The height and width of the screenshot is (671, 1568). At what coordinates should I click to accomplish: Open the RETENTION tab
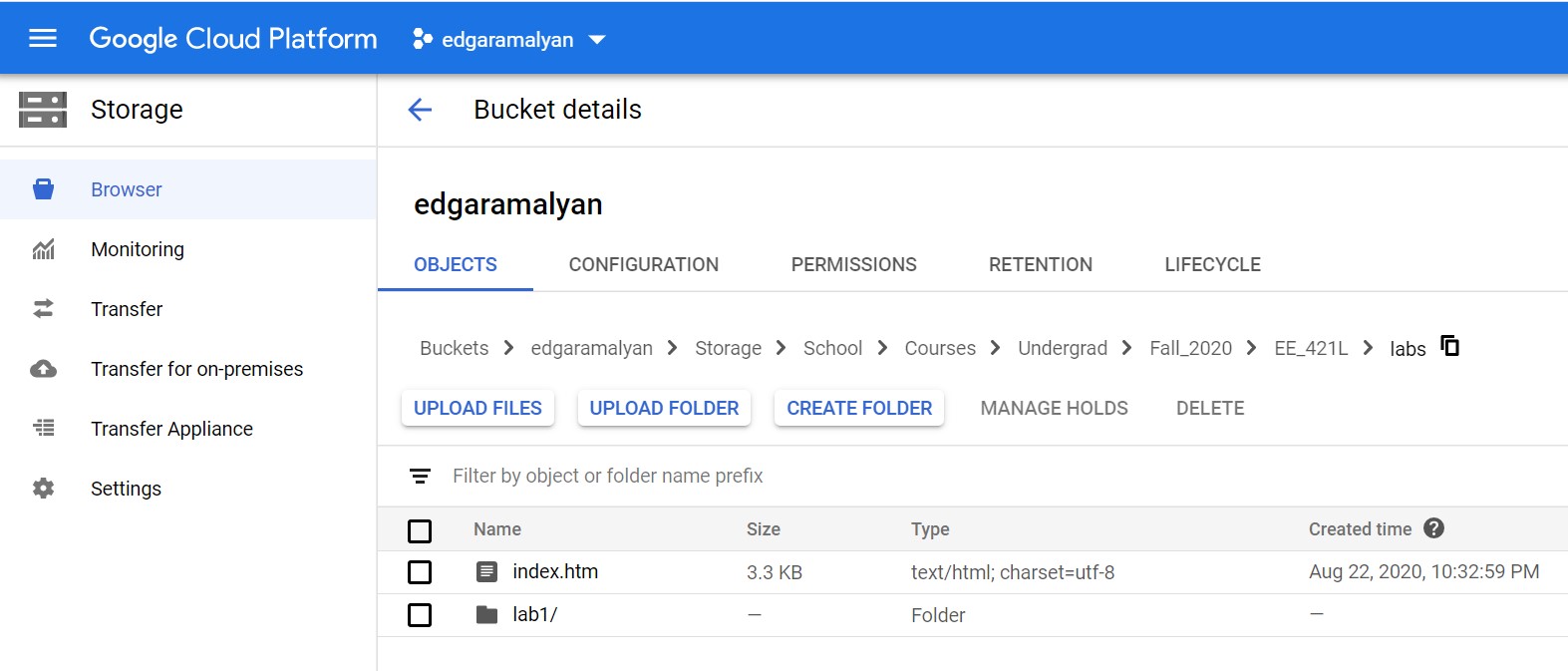pos(1041,265)
